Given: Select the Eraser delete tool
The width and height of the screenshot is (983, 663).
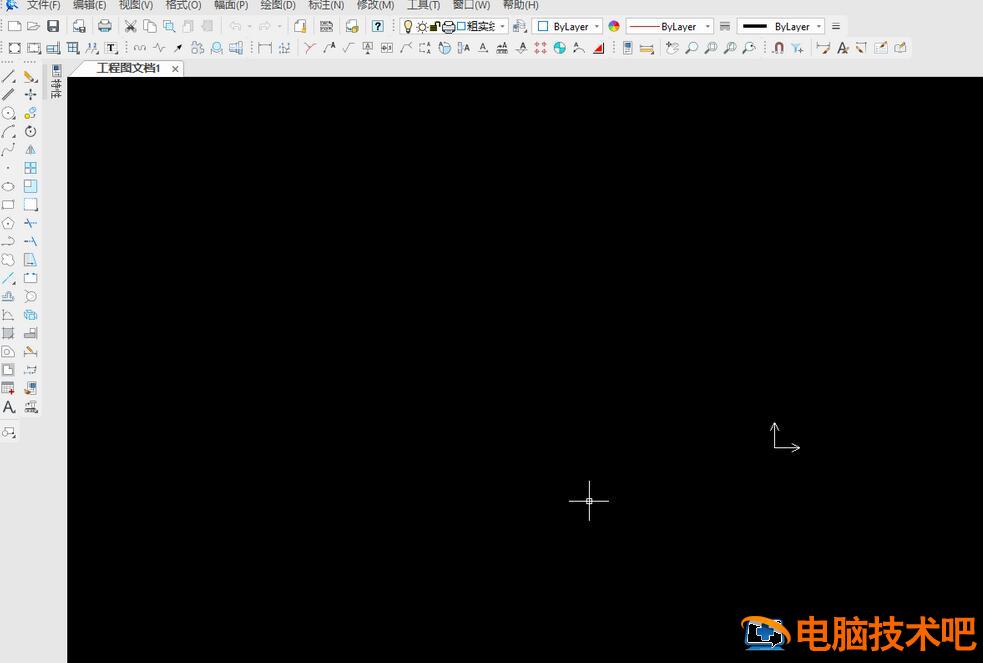Looking at the screenshot, I should click(x=30, y=76).
